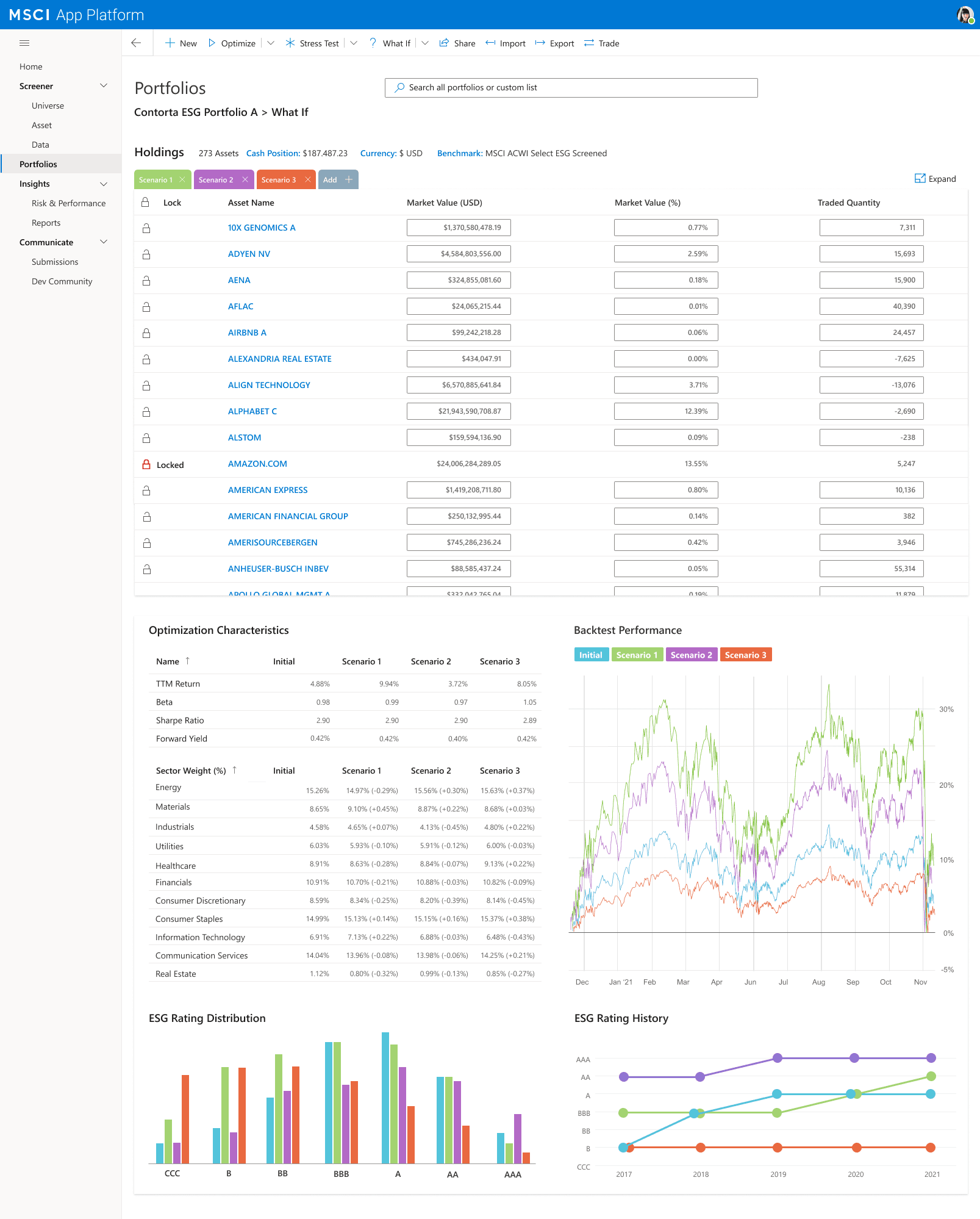Toggle Initial series in Backtest legend

tap(591, 655)
